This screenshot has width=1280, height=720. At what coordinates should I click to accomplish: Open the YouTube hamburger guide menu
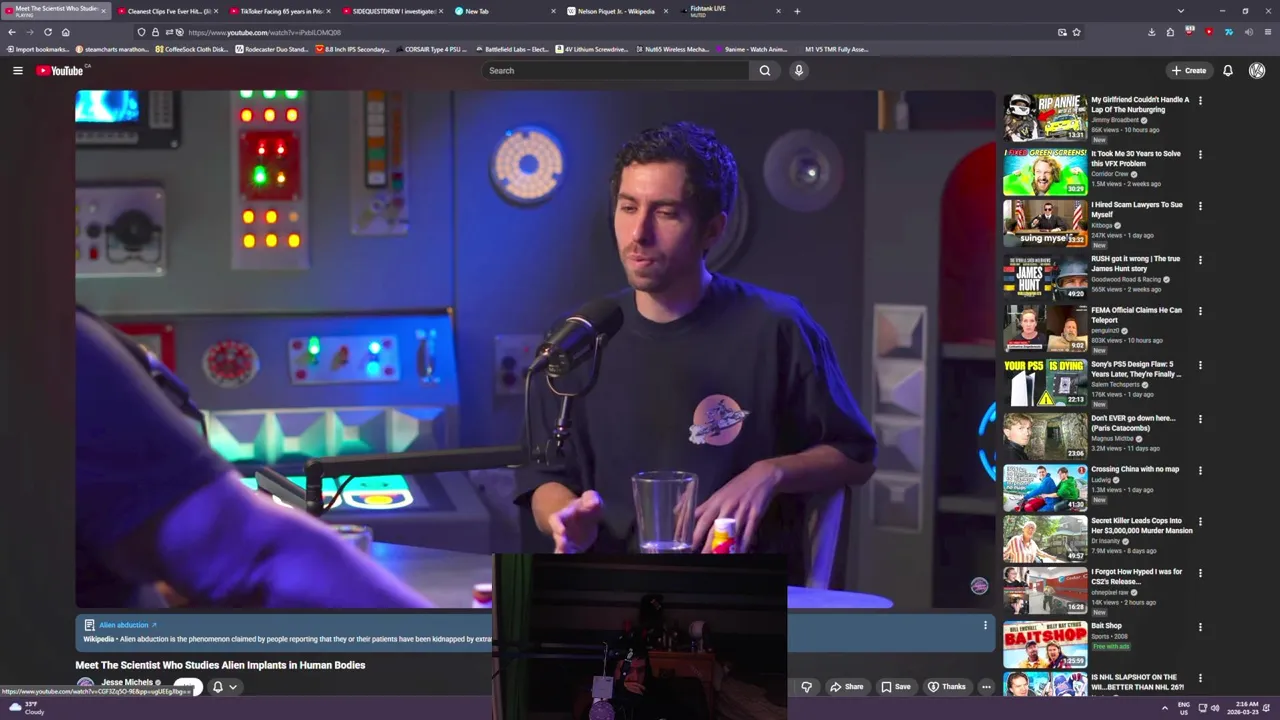[x=17, y=71]
